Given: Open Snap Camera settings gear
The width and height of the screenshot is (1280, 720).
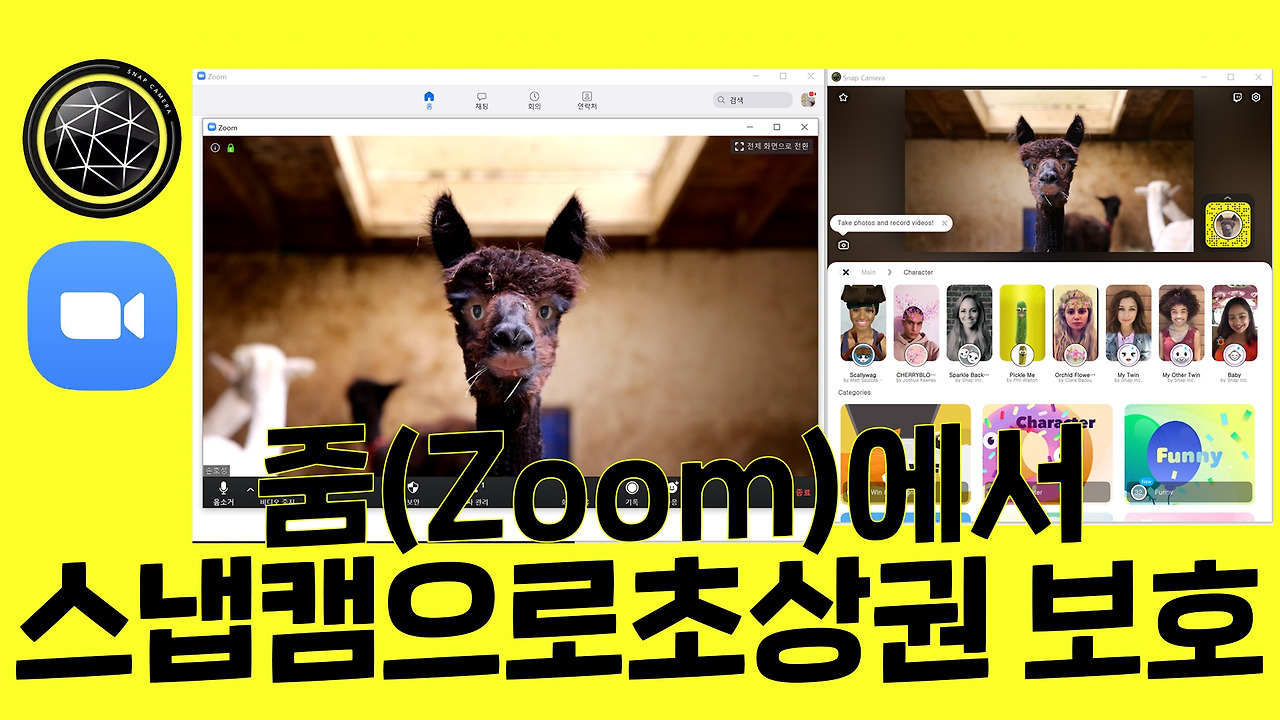Looking at the screenshot, I should point(1255,96).
